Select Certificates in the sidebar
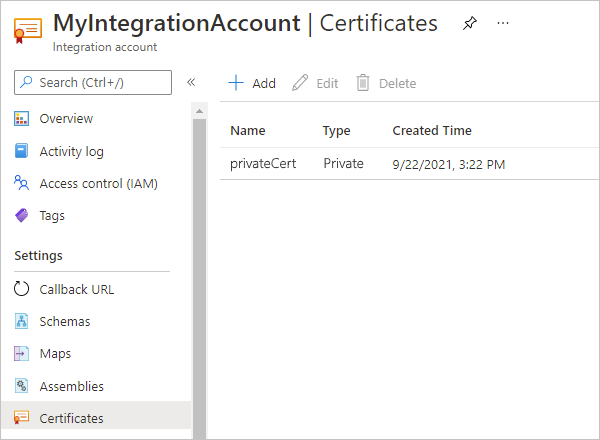The width and height of the screenshot is (600, 440). coord(71,418)
